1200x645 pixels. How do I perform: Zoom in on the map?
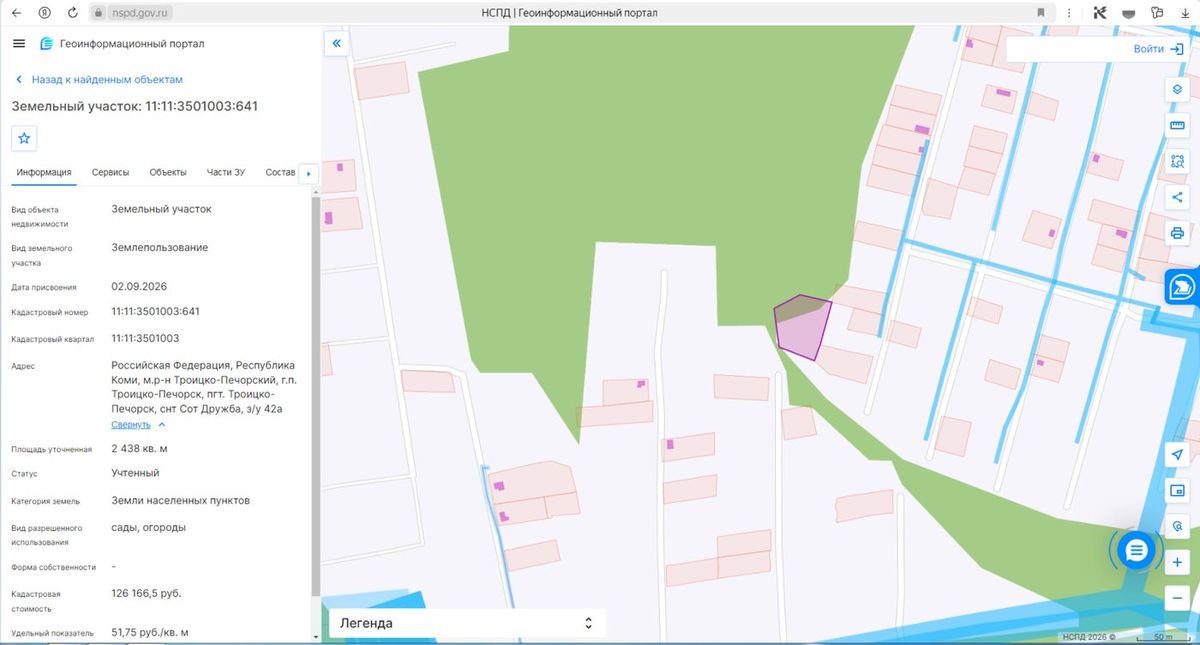[1177, 562]
